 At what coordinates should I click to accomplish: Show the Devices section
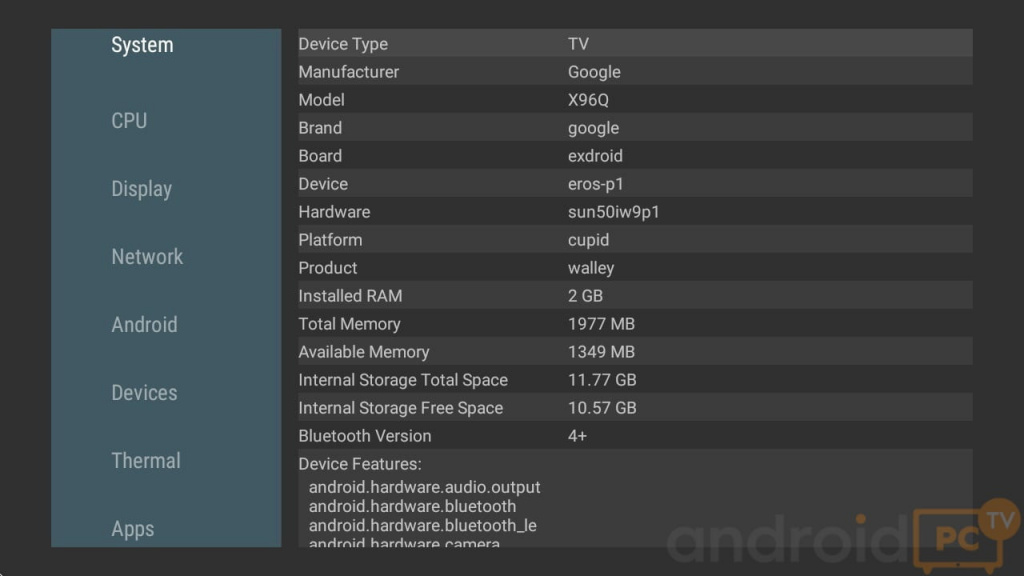point(144,393)
